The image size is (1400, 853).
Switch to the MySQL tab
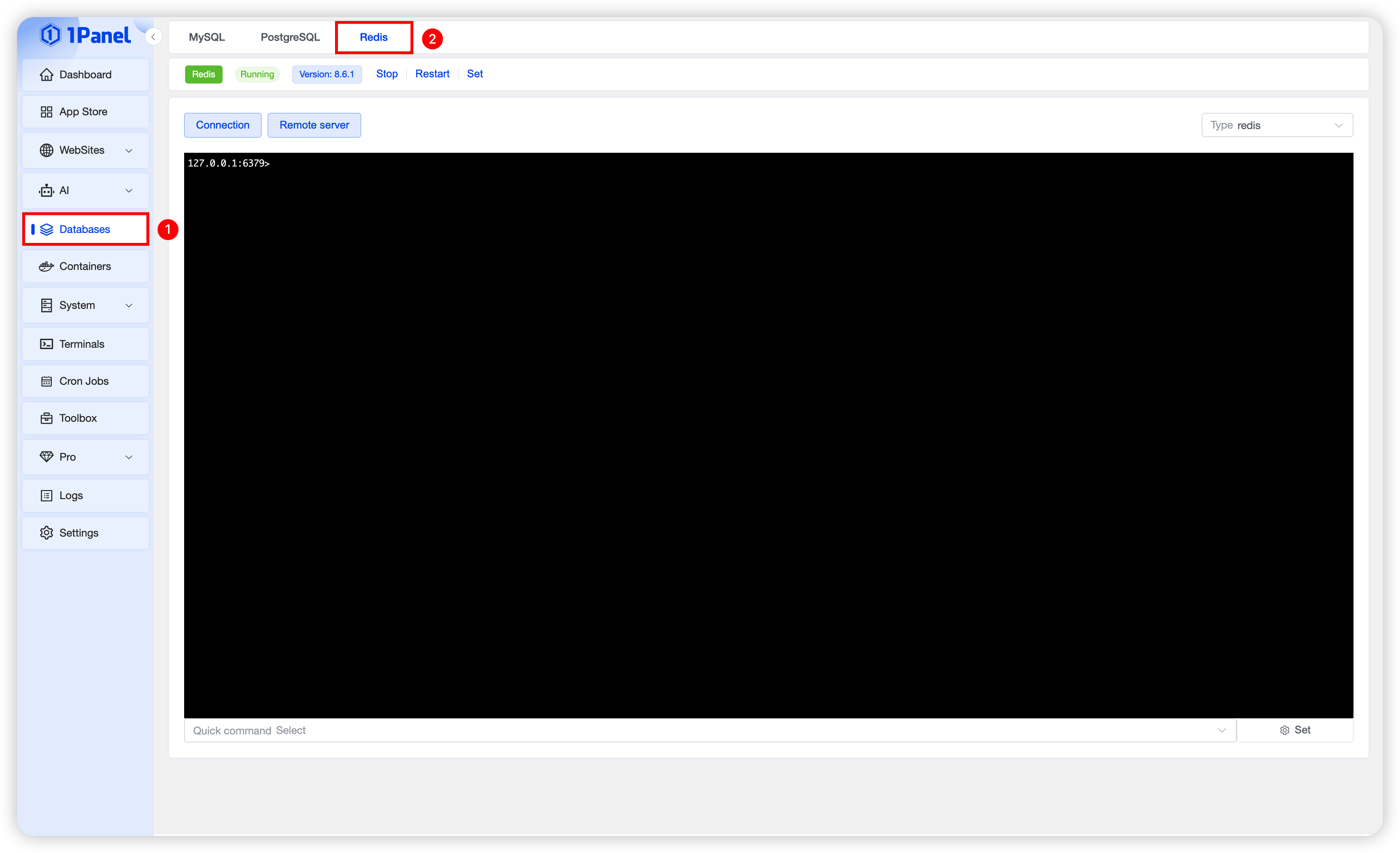pyautogui.click(x=207, y=37)
